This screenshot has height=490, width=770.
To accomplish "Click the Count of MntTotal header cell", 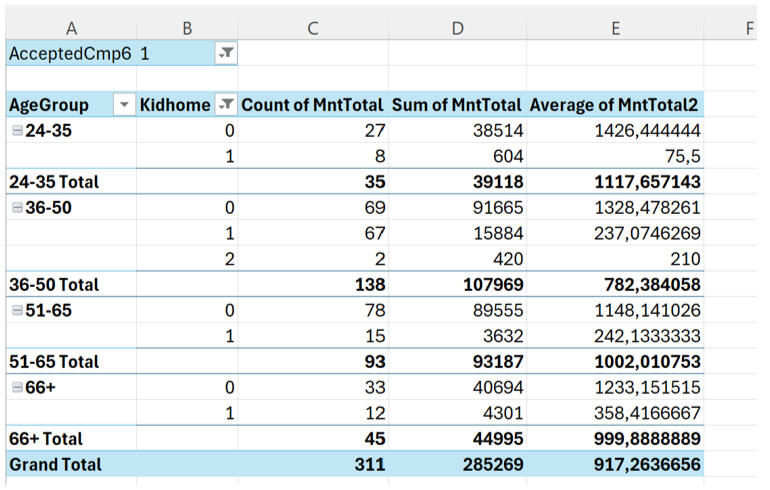I will (312, 105).
